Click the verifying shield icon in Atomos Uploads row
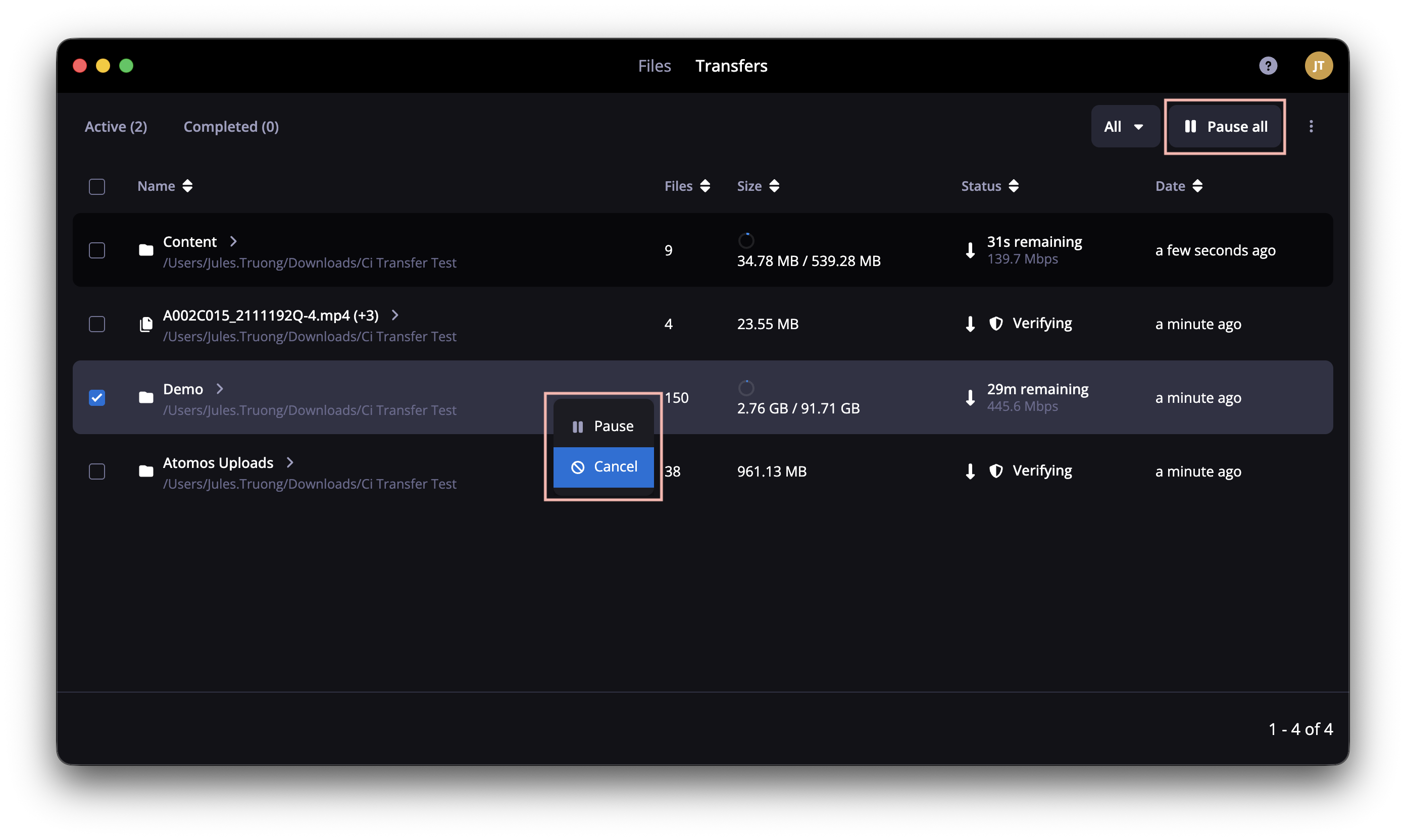This screenshot has width=1406, height=840. click(995, 470)
